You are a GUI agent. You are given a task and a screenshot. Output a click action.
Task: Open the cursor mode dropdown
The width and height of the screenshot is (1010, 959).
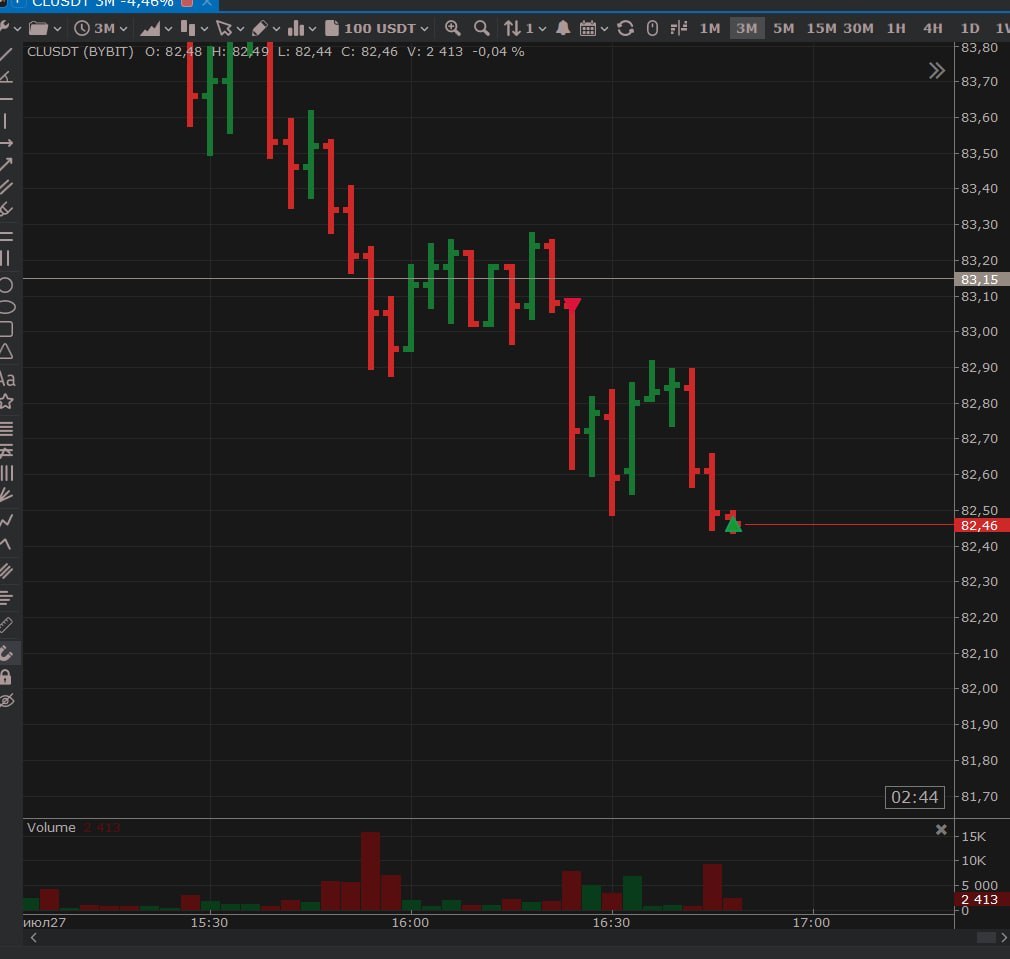[230, 28]
